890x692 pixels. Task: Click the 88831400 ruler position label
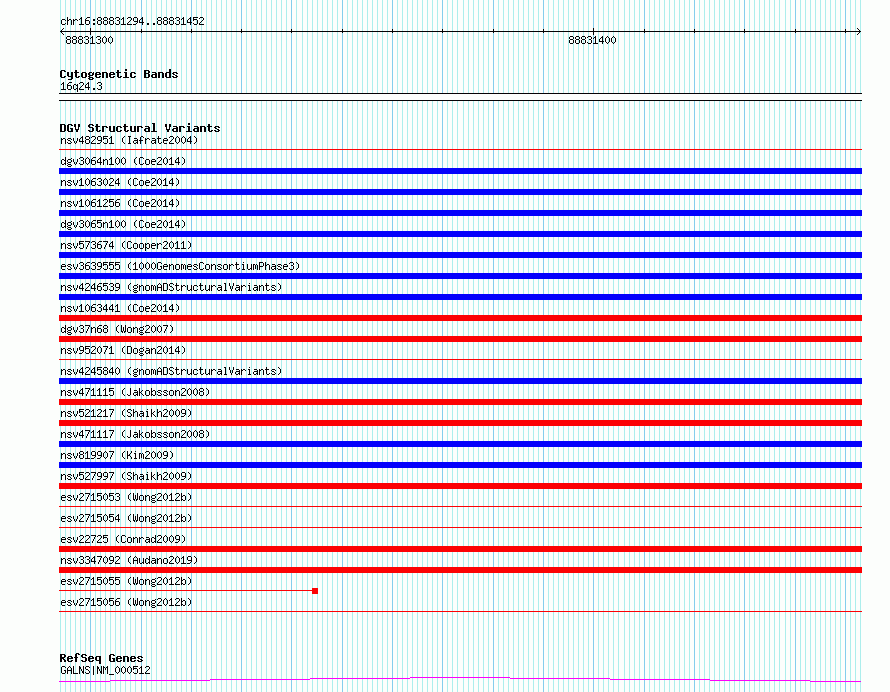click(x=592, y=40)
